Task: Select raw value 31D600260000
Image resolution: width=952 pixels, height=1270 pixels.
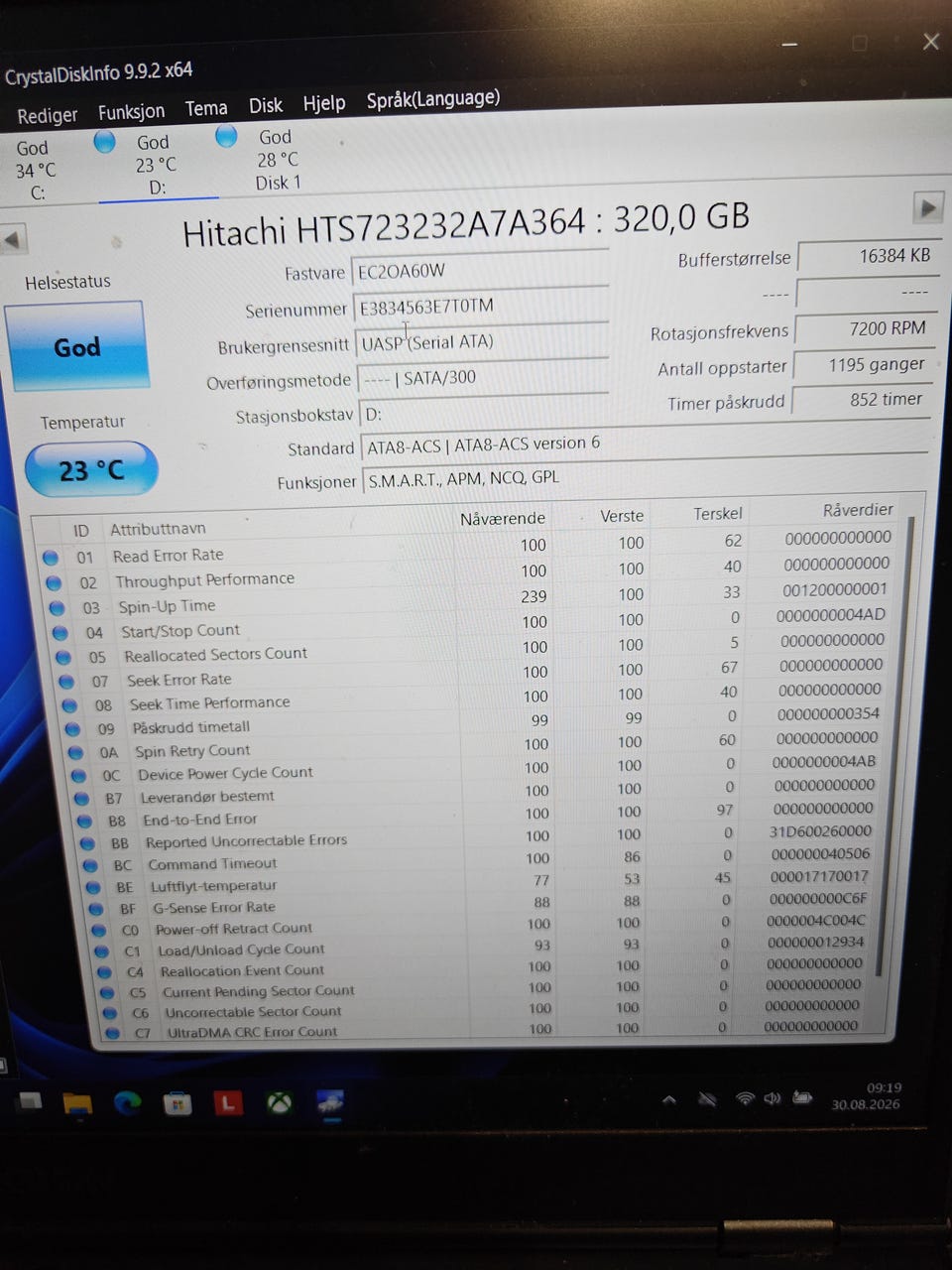Action: click(819, 831)
